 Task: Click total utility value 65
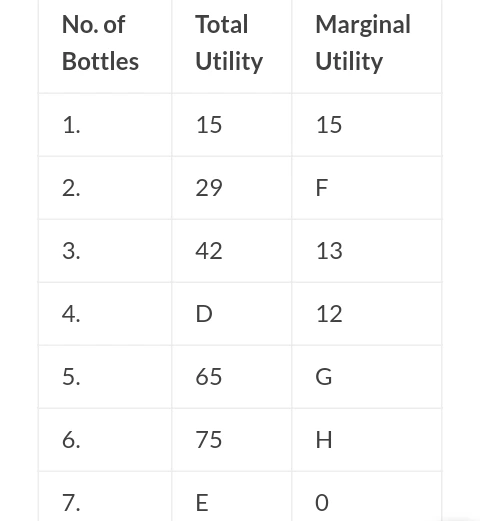tap(209, 377)
